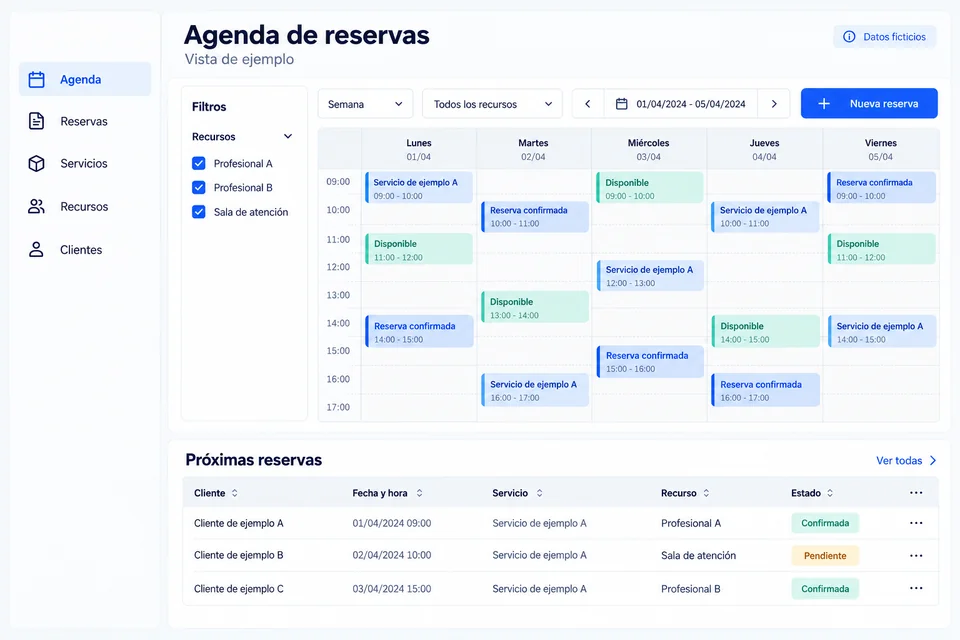
Task: Open actions menu for Cliente de ejemplo B
Action: point(916,555)
